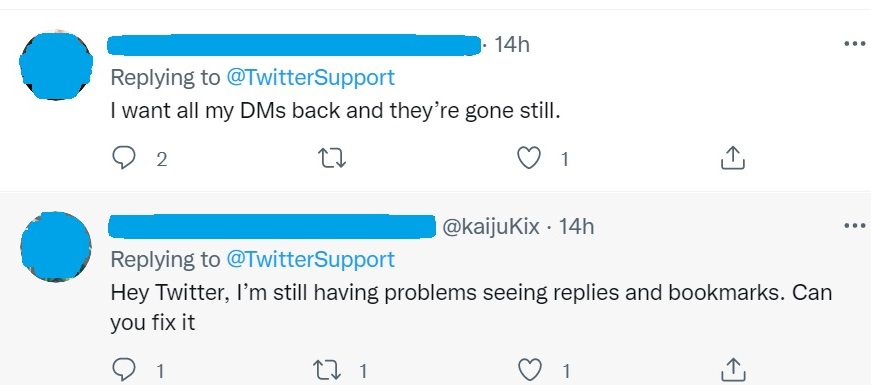The height and width of the screenshot is (385, 871).
Task: Open more options for the DMs tweet
Action: pos(854,44)
